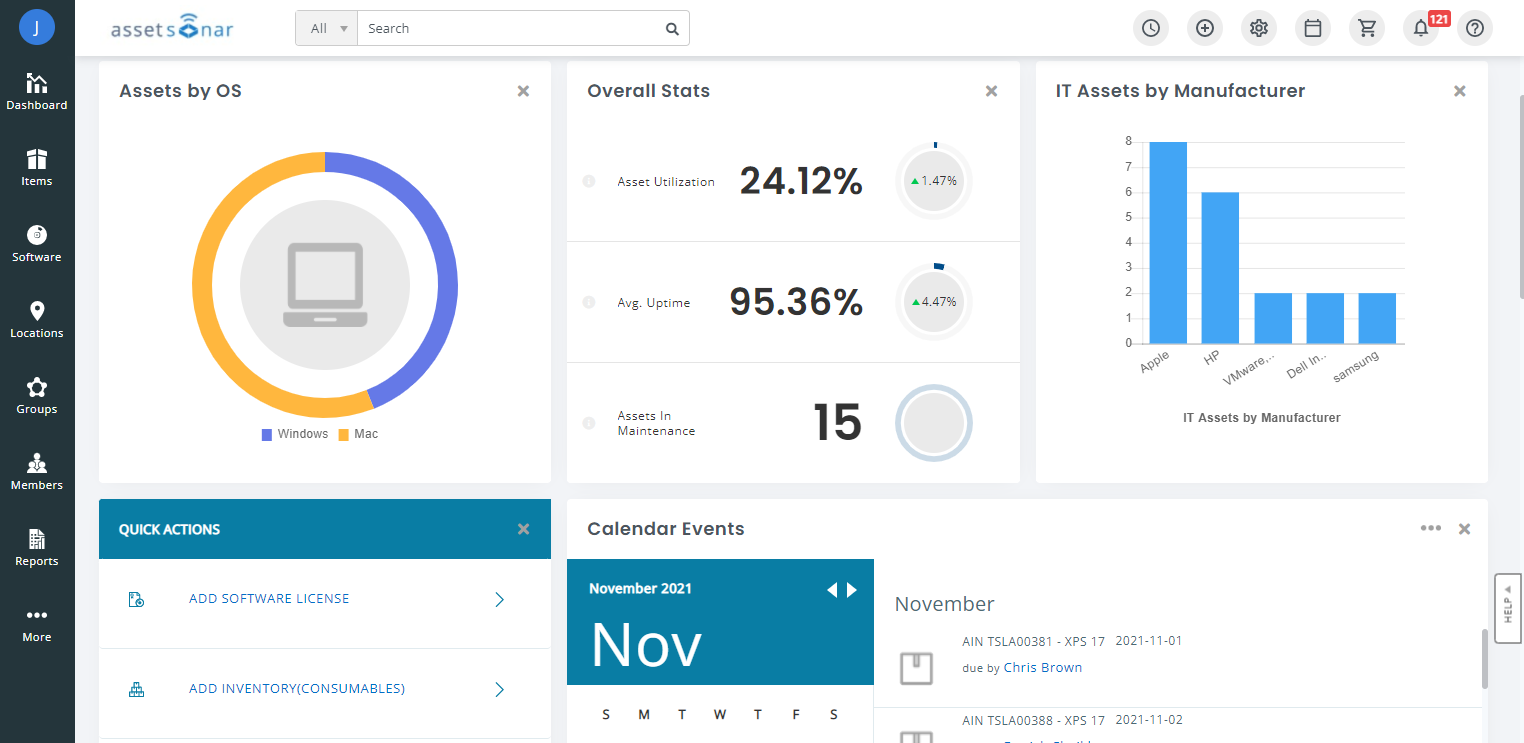Click the Asset Utilization progress ring

(933, 181)
